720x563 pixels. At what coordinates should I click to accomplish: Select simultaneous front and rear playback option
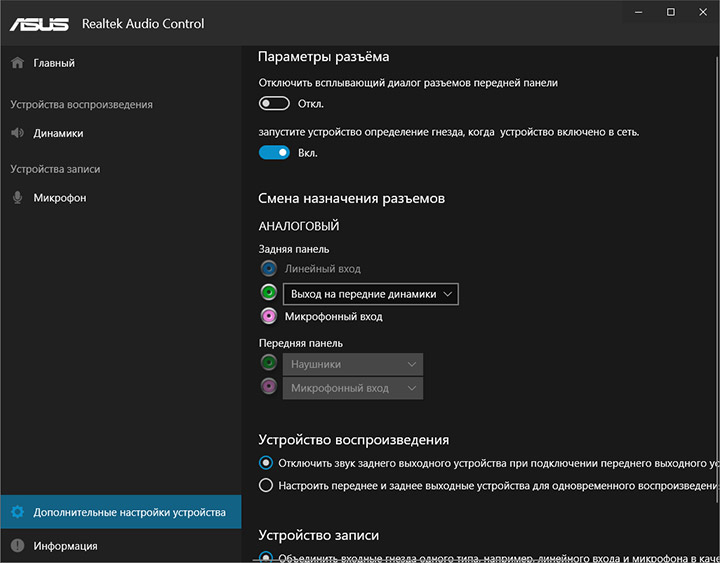(266, 485)
